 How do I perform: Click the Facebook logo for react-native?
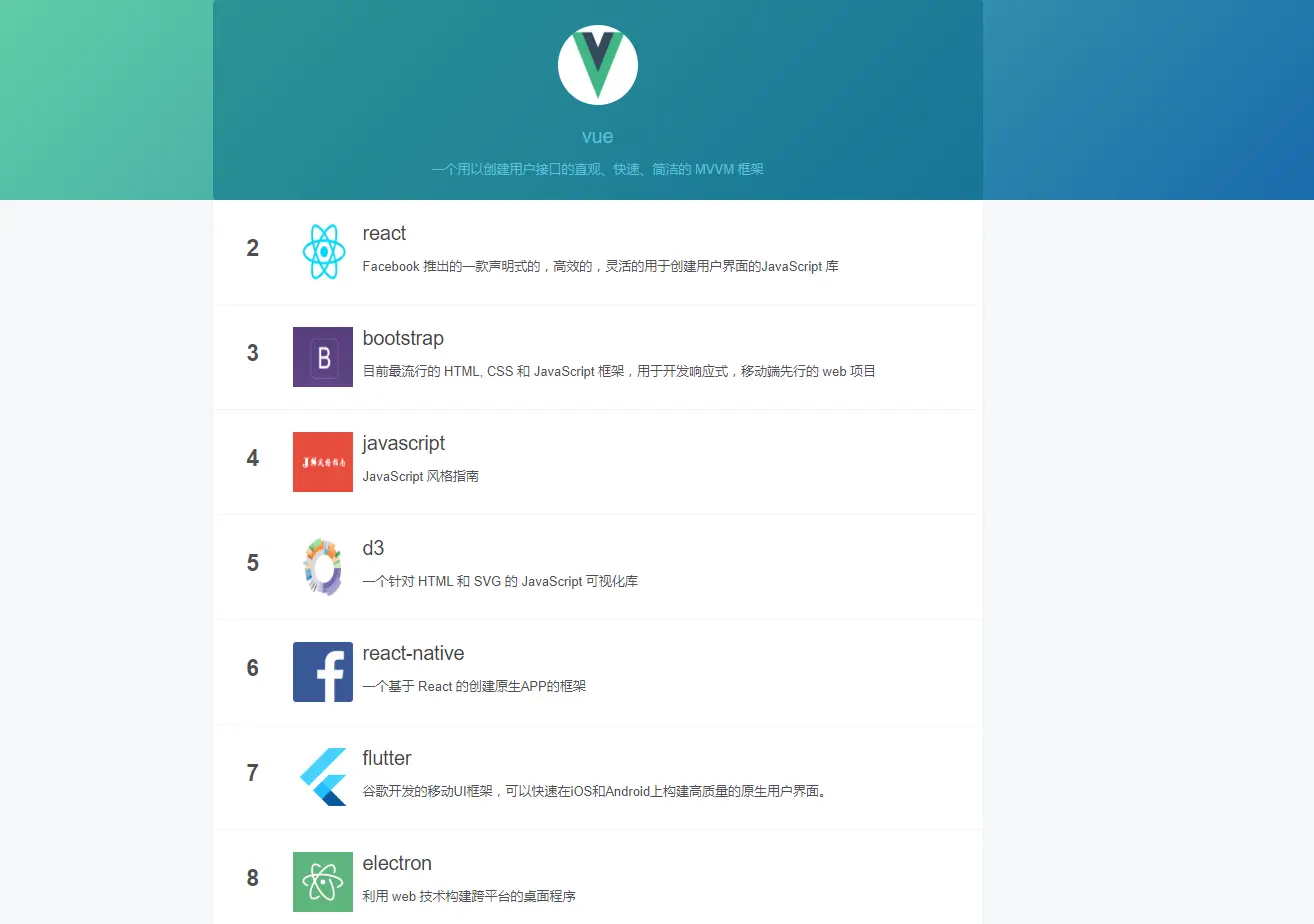[323, 672]
